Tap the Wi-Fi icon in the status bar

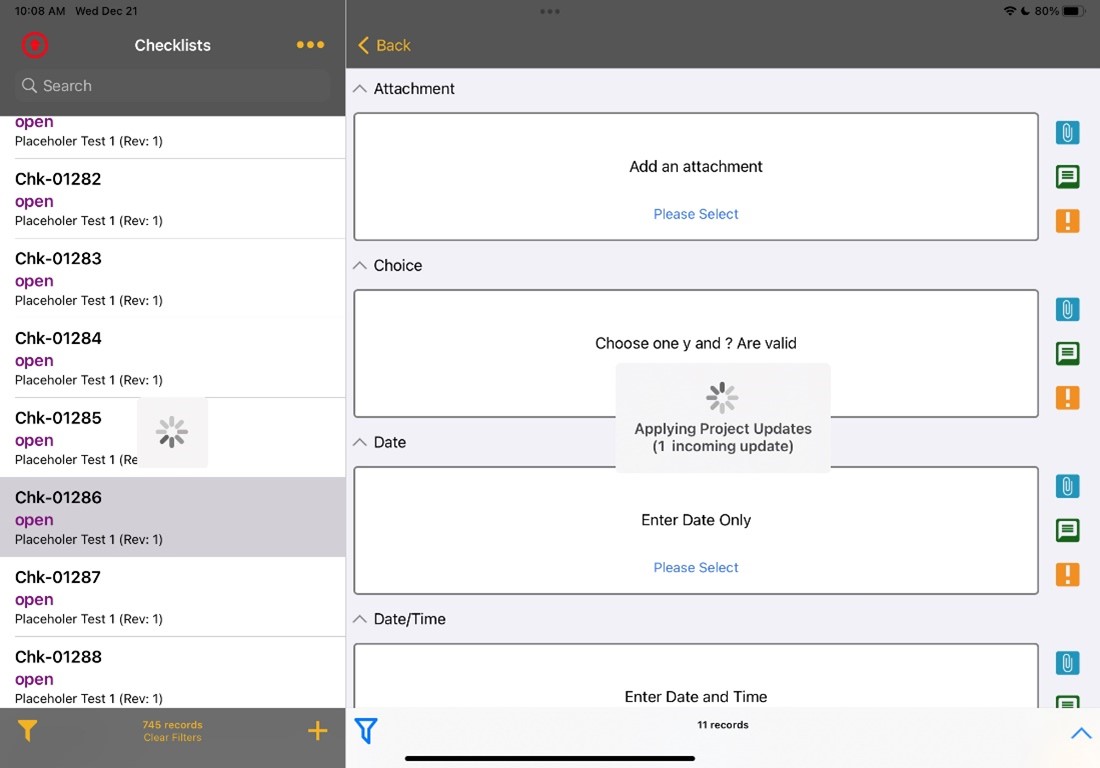tap(1010, 11)
